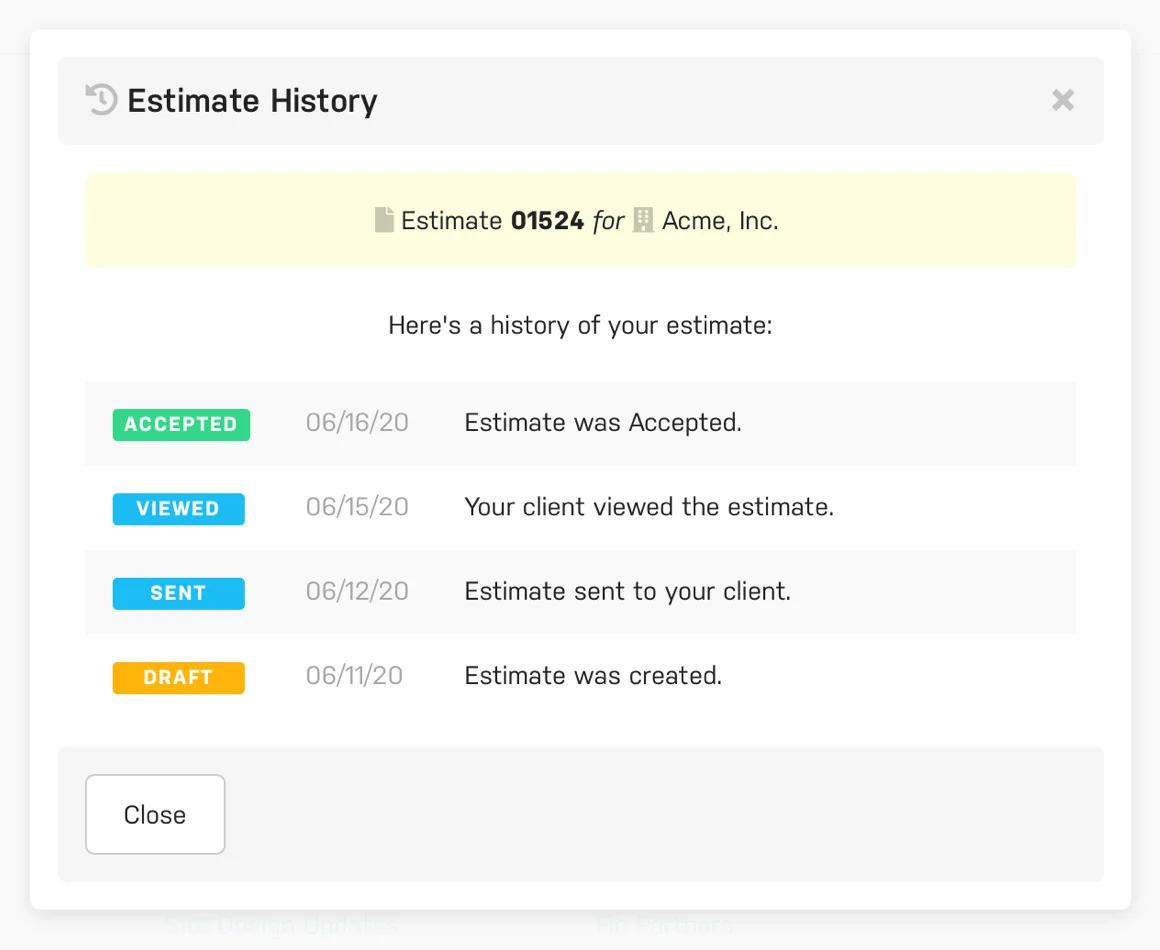Select the Estimate was created history entry
1160x950 pixels.
pyautogui.click(x=592, y=676)
